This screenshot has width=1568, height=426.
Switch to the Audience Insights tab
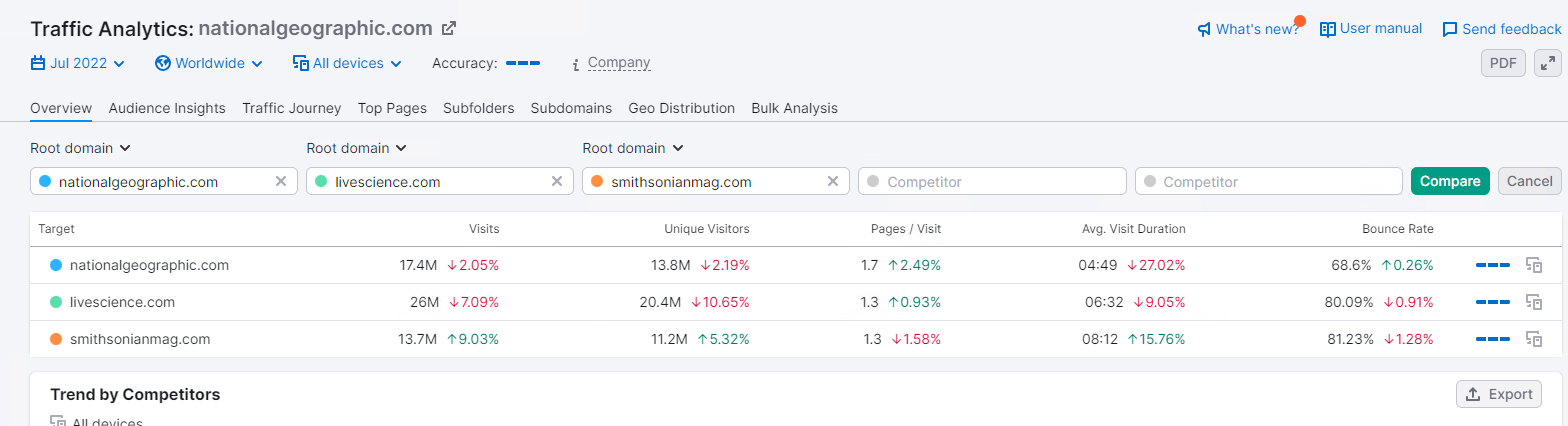[167, 108]
